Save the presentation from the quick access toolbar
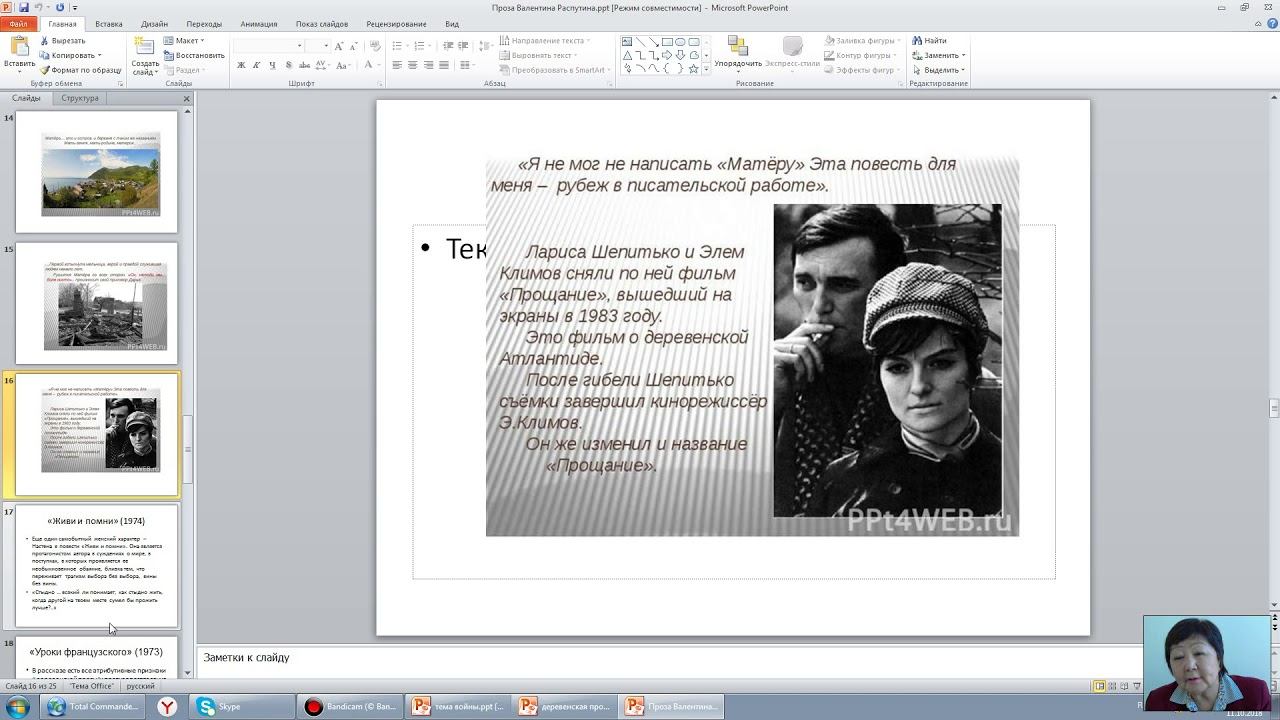Viewport: 1280px width, 720px height. click(x=23, y=8)
